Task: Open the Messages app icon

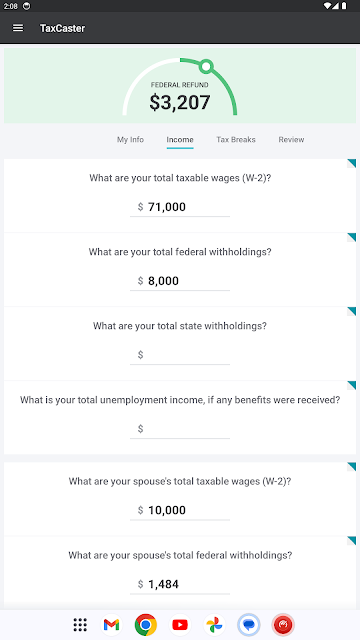Action: pyautogui.click(x=249, y=624)
